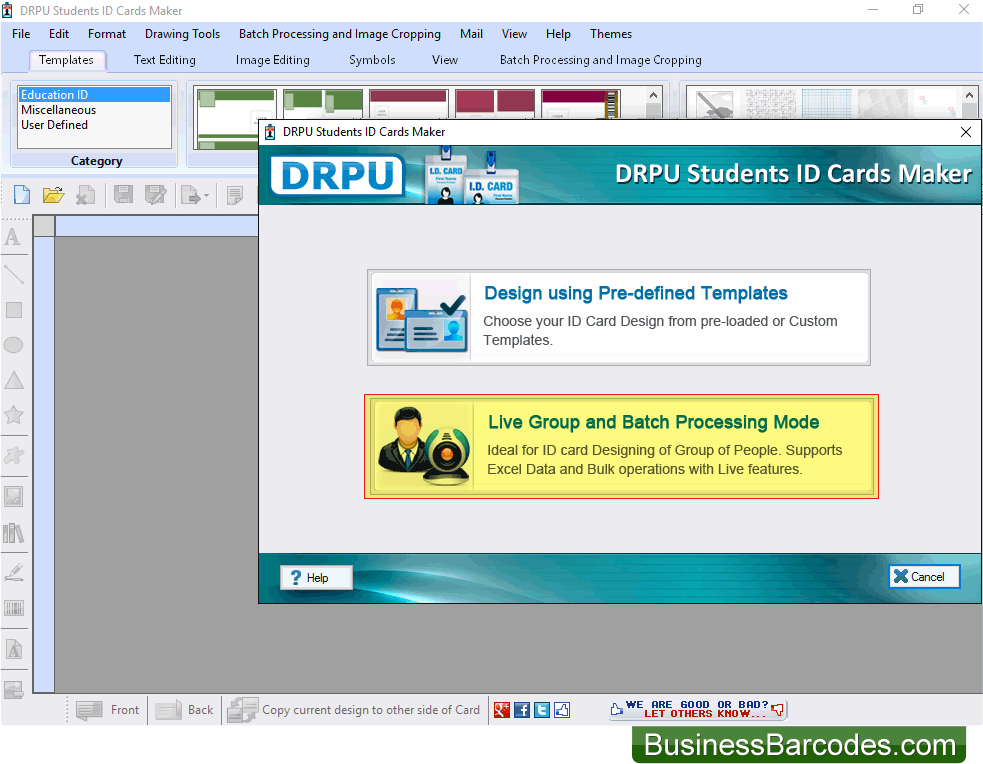Screen dimensions: 983x764
Task: Open the Mail menu
Action: pos(471,34)
